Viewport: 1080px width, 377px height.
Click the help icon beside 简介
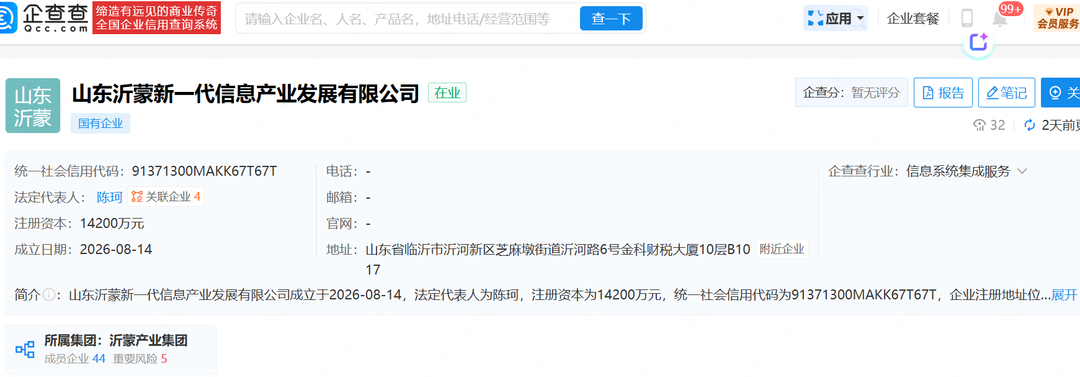click(49, 295)
